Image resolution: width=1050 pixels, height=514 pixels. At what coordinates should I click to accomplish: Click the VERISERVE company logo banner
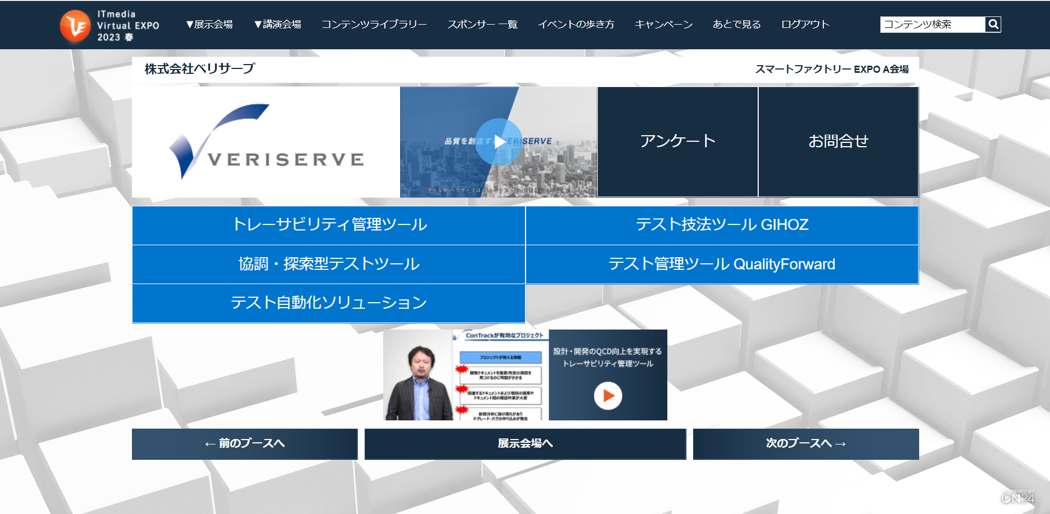[x=266, y=142]
